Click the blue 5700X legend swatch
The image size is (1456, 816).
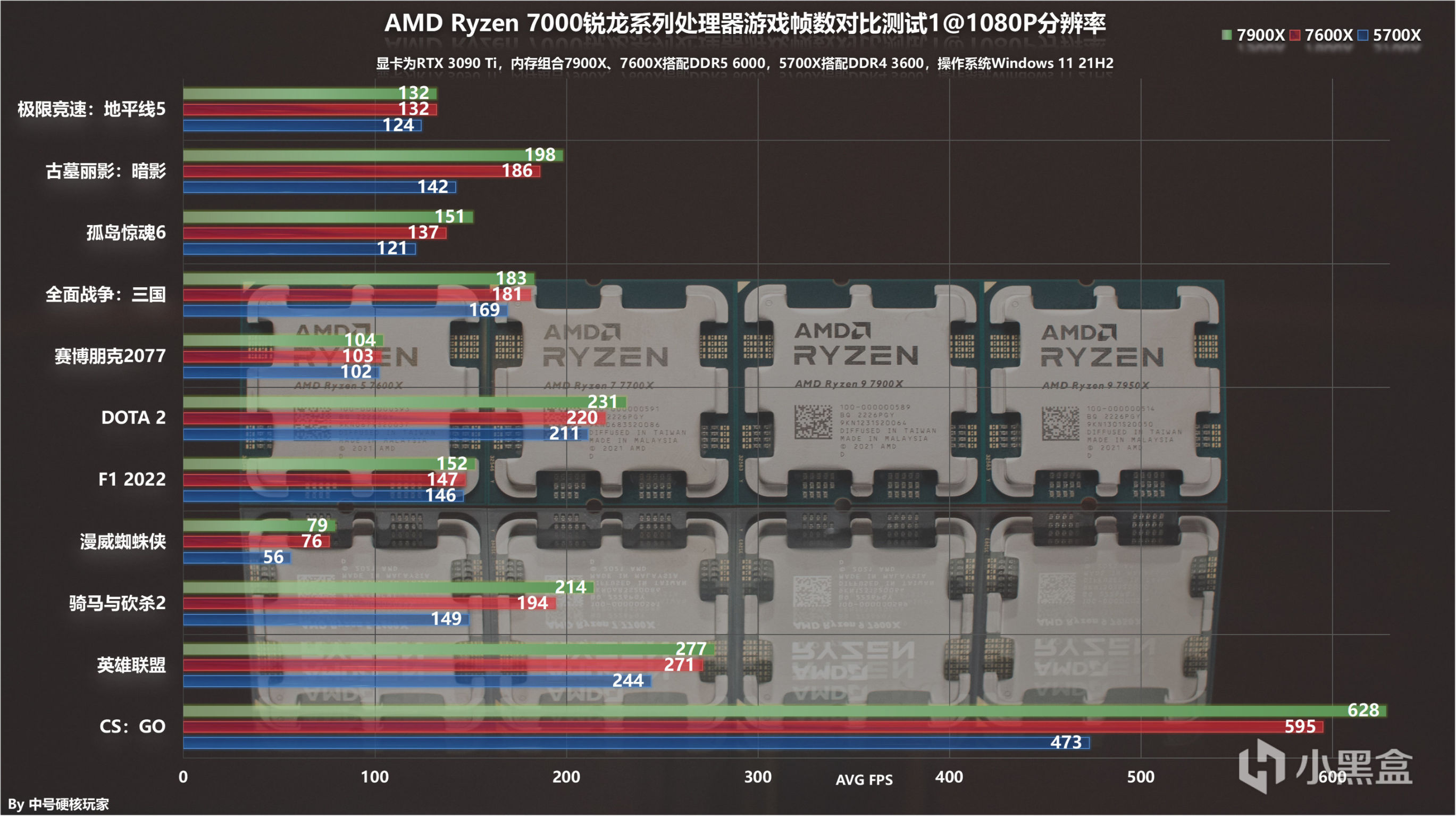point(1363,35)
